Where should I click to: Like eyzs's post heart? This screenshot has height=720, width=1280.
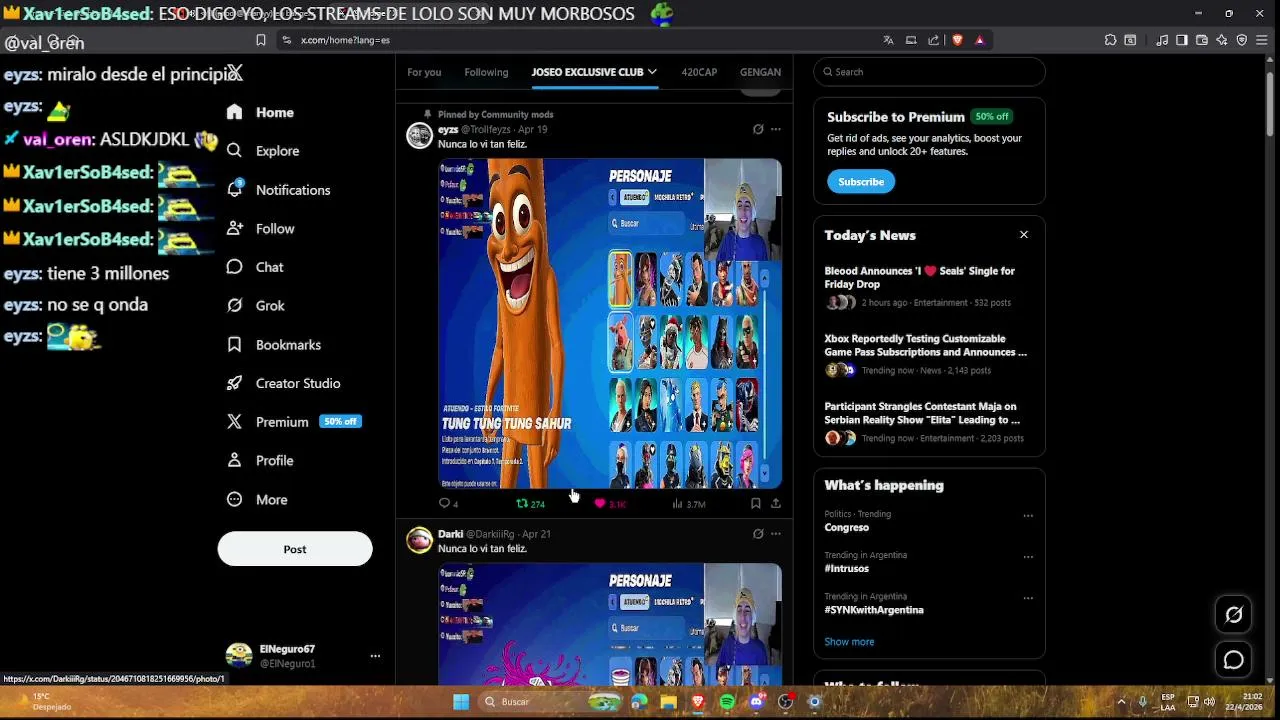tap(600, 504)
